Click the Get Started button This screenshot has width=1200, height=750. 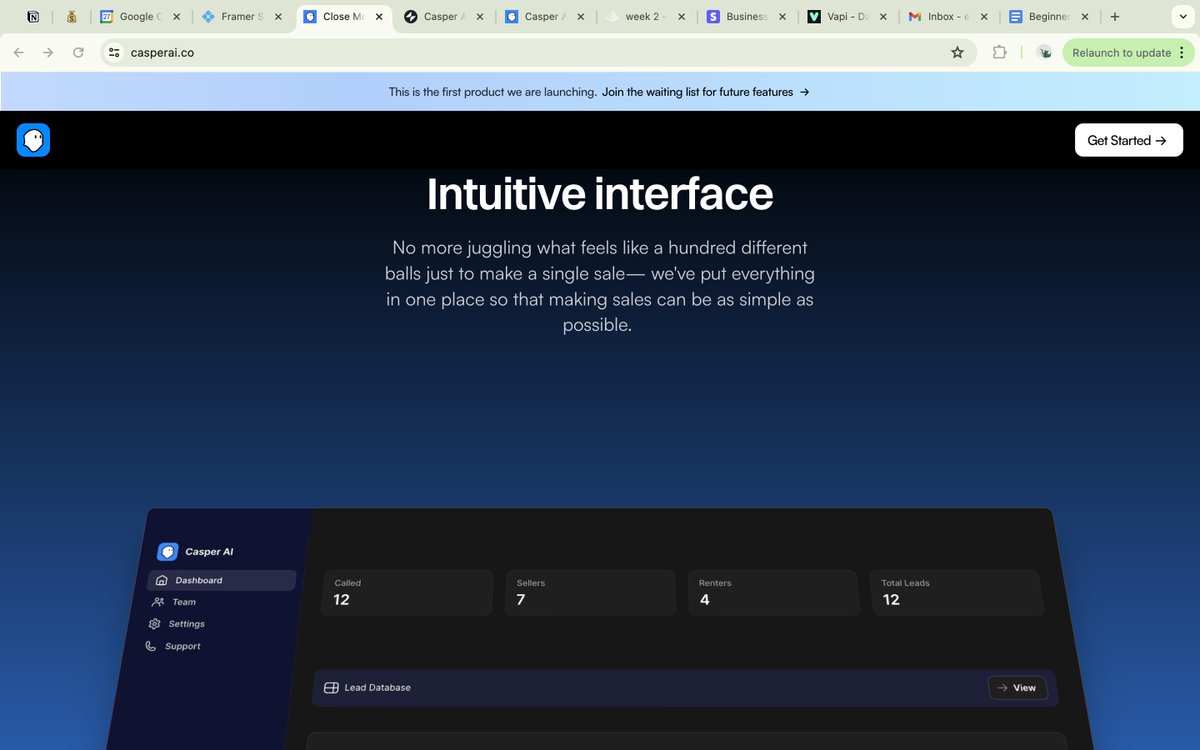pyautogui.click(x=1128, y=140)
